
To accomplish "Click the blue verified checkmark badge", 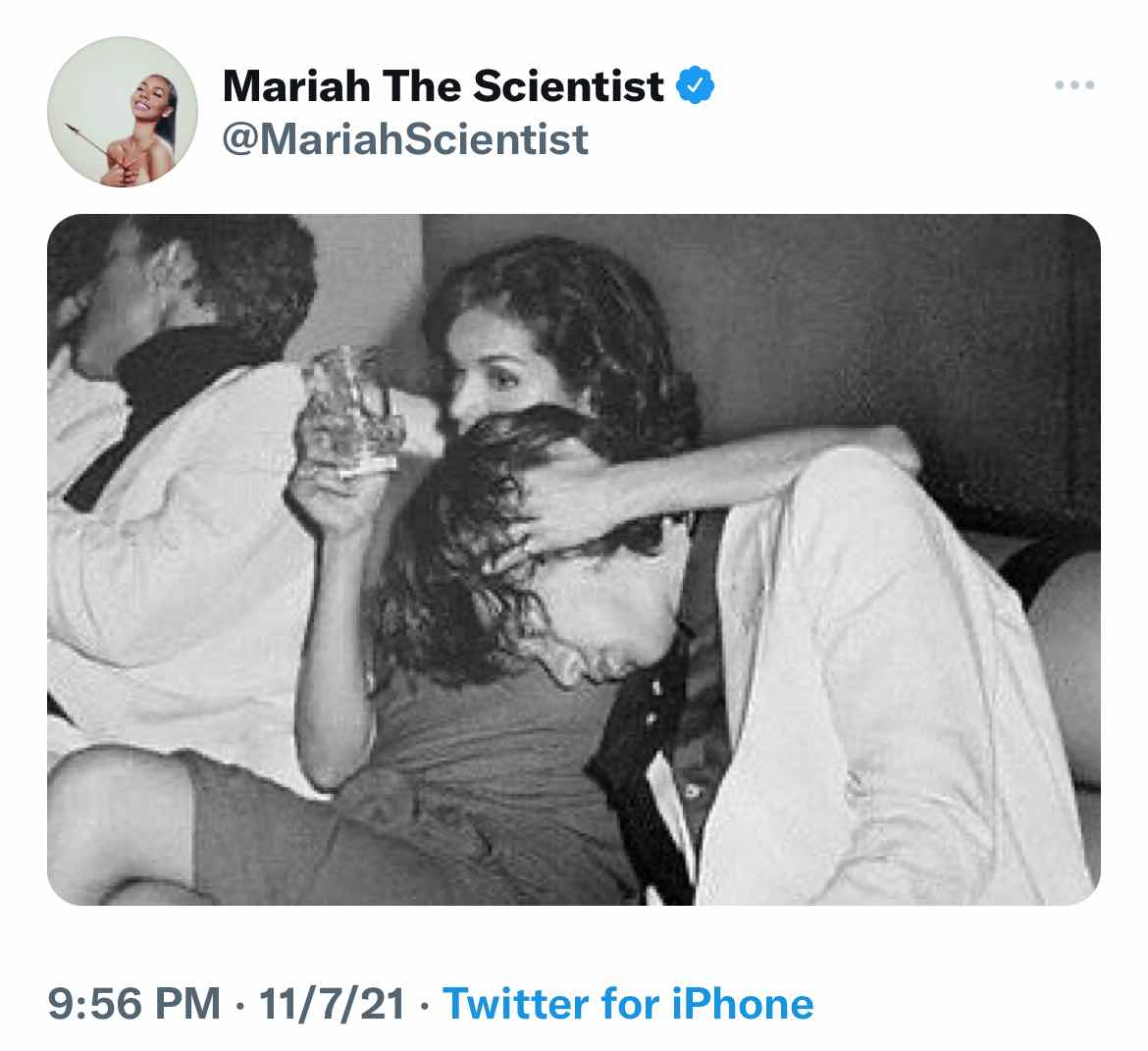I will (x=695, y=85).
